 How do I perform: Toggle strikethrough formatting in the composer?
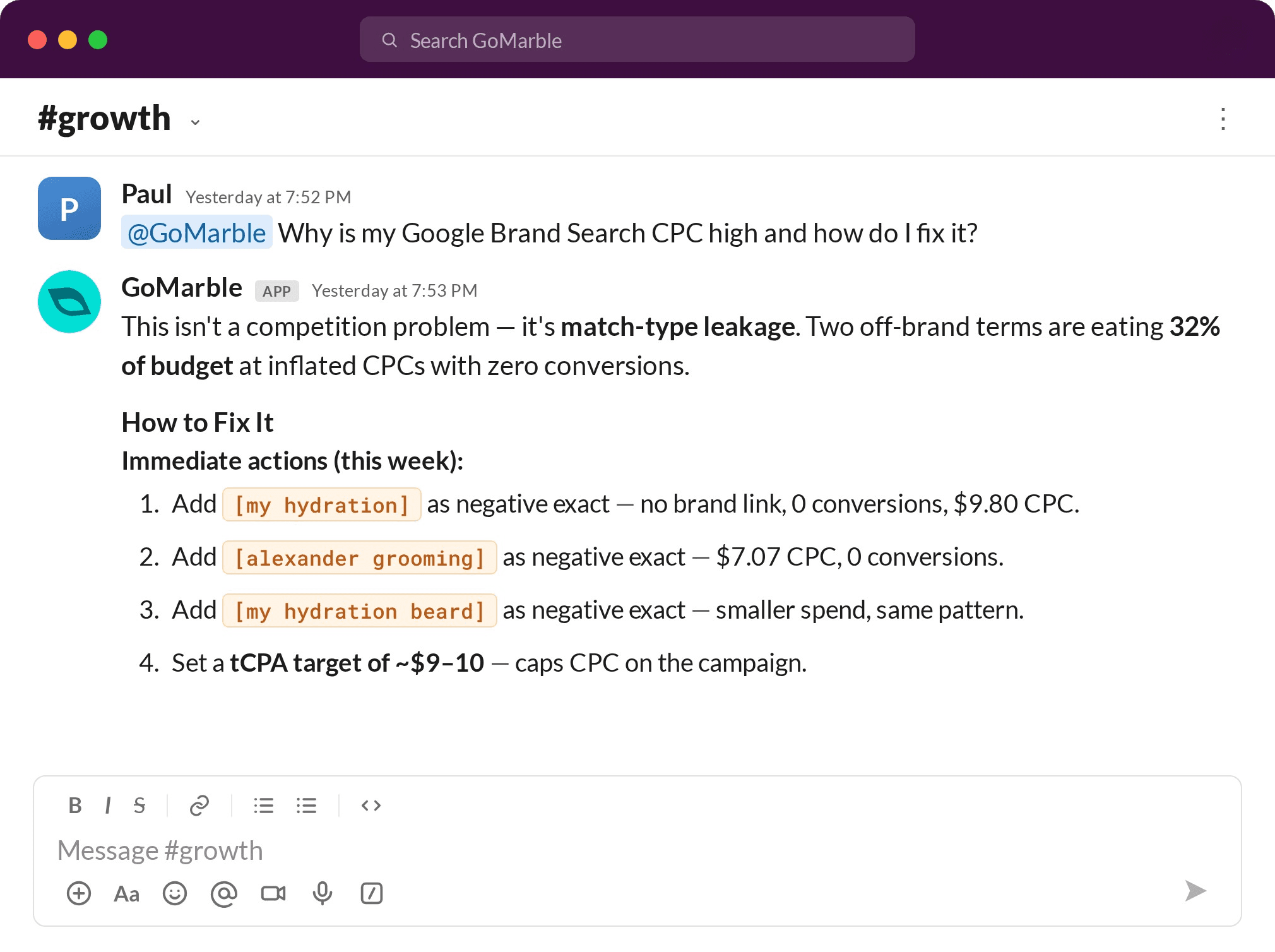139,806
